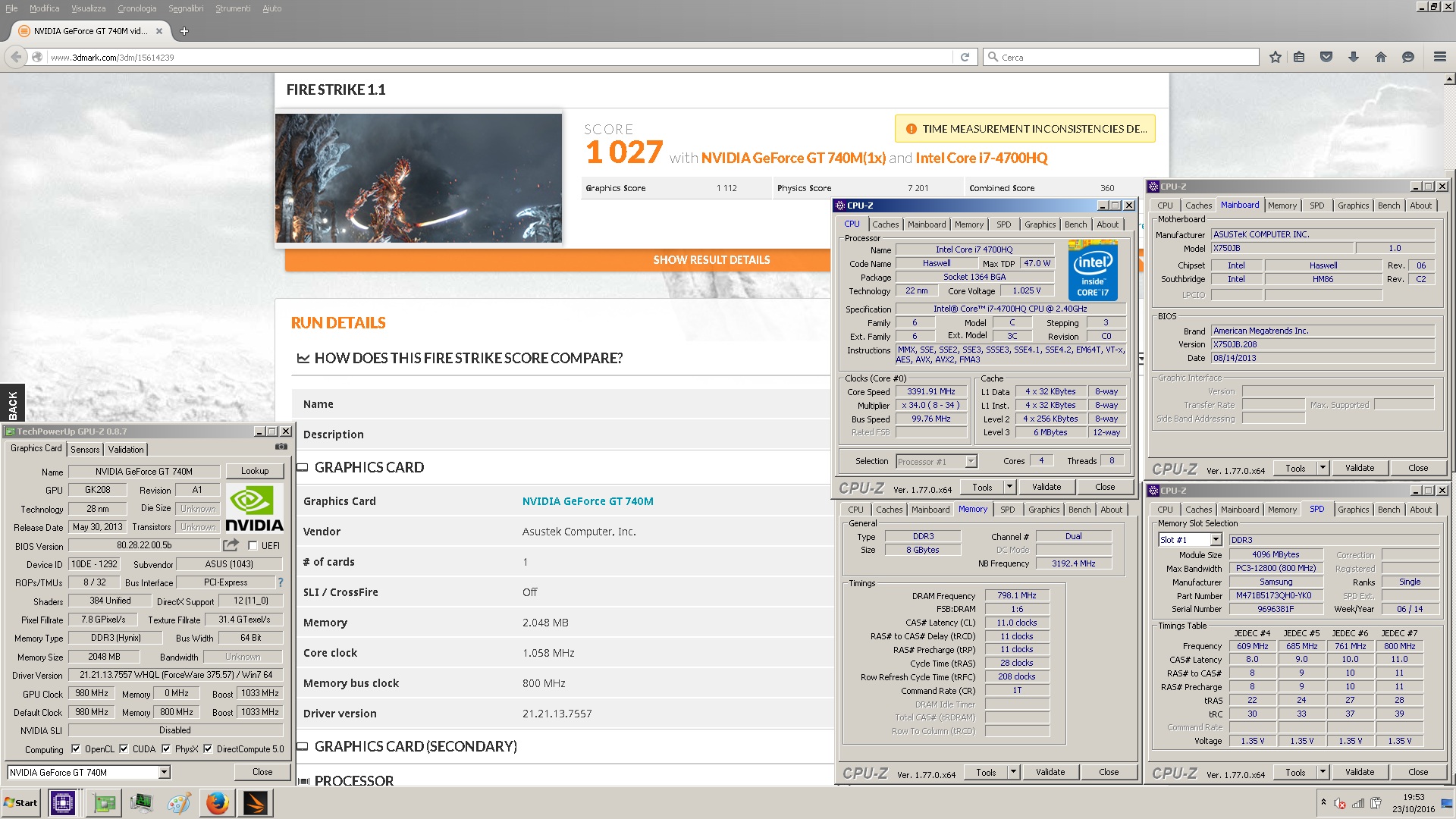Expand Tools arrow in CPU-Z Memory window

pos(1013,772)
